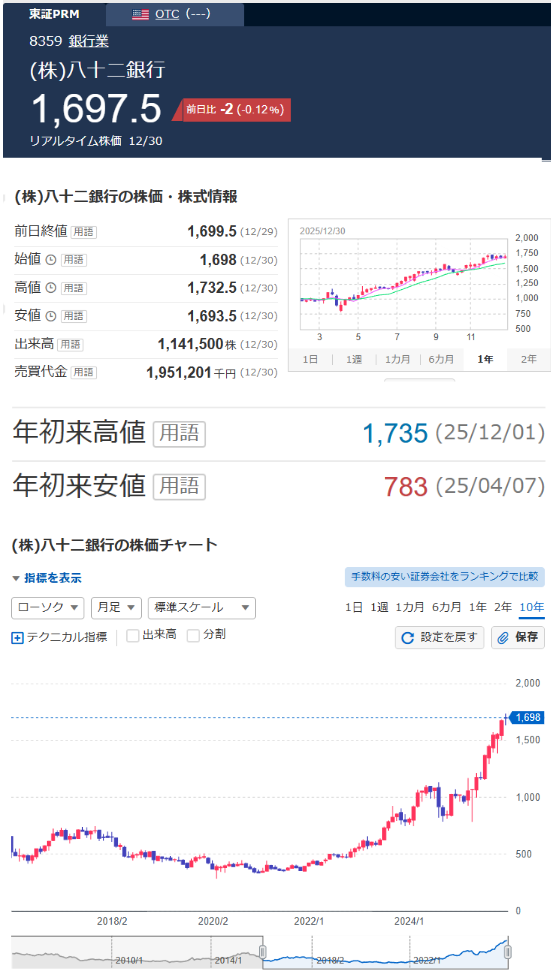This screenshot has height=978, width=551.
Task: Click the OTC link text
Action: (167, 14)
